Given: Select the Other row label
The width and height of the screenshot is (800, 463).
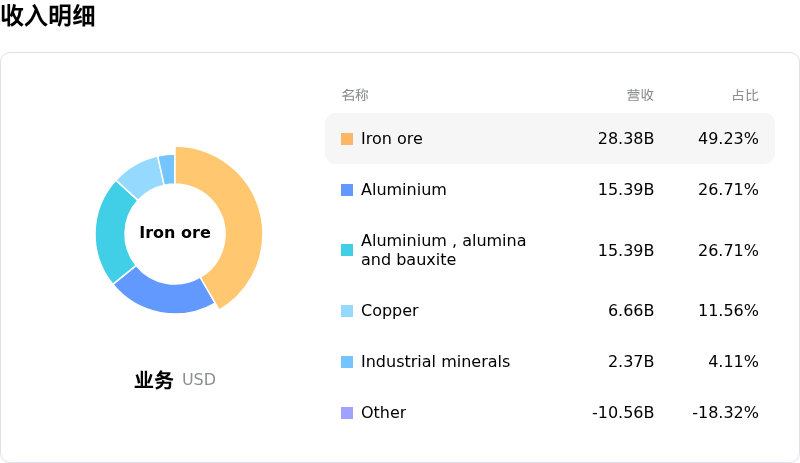Looking at the screenshot, I should coord(383,413).
